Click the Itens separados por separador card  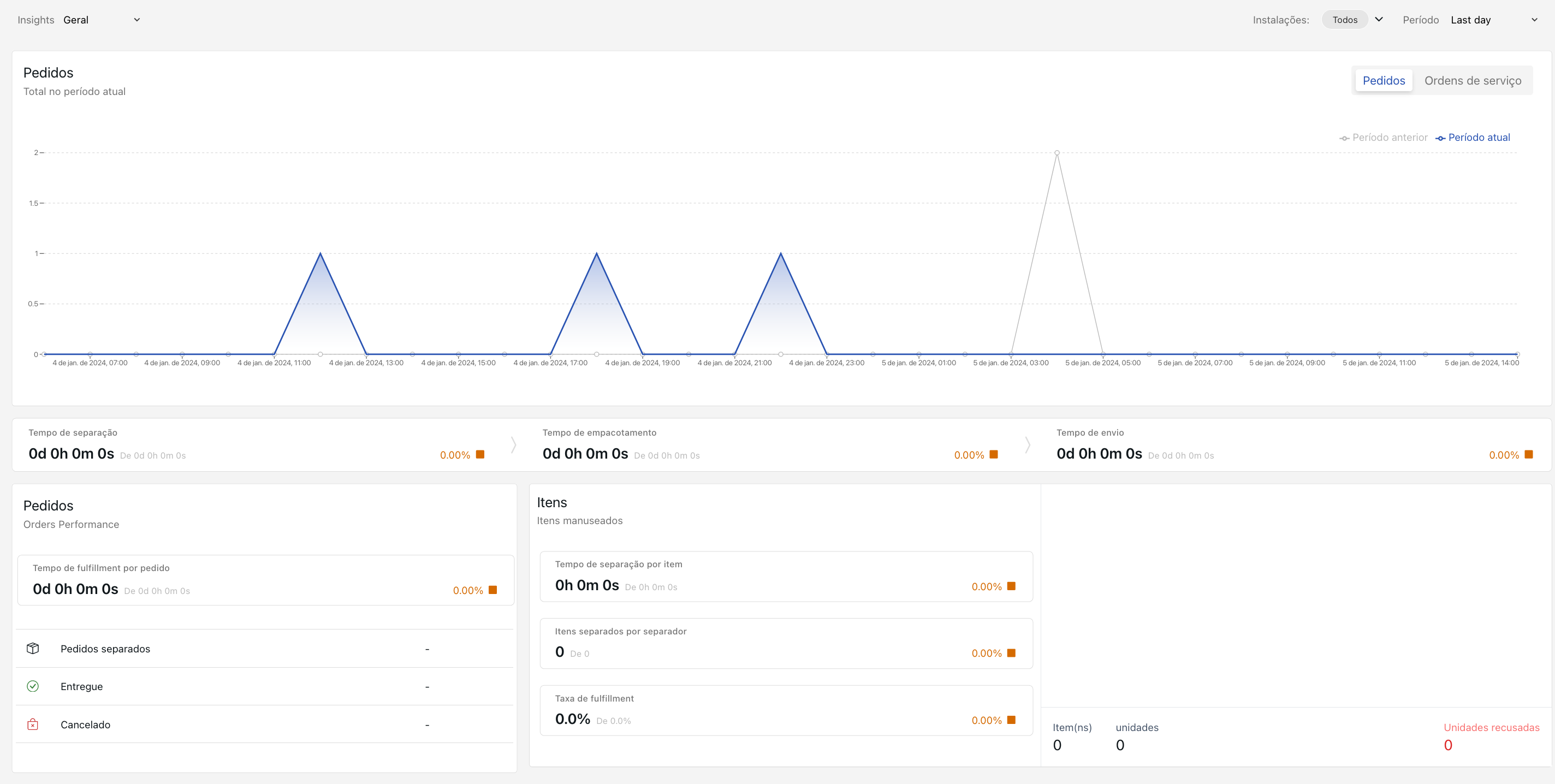tap(786, 643)
